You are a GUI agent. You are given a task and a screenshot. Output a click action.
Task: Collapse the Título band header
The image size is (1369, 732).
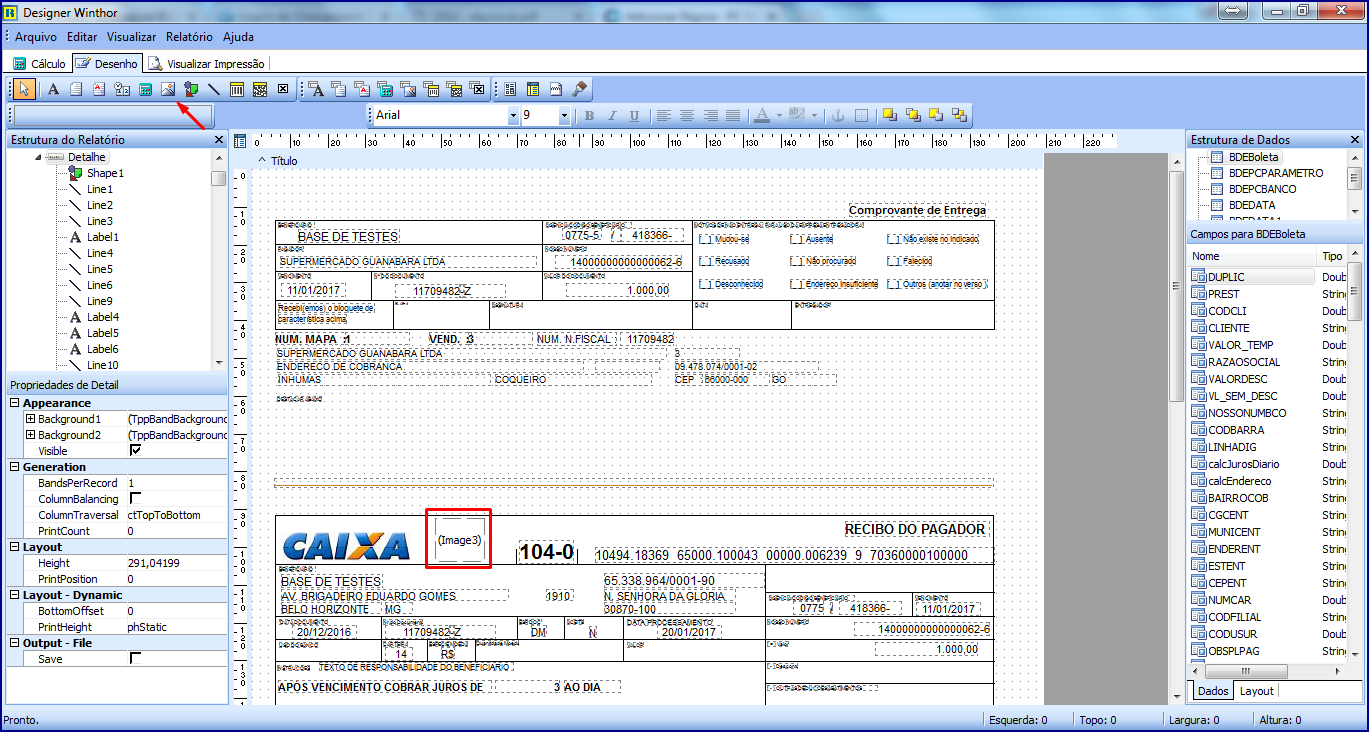(262, 160)
